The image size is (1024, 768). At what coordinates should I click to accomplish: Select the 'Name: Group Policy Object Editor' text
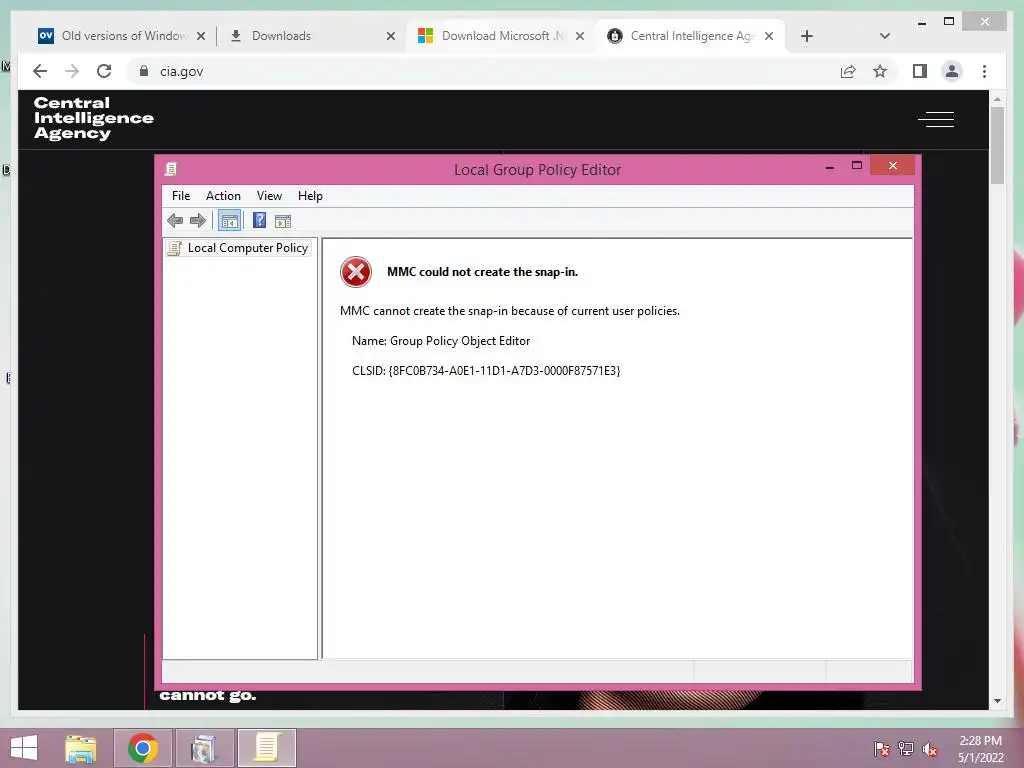coord(441,341)
